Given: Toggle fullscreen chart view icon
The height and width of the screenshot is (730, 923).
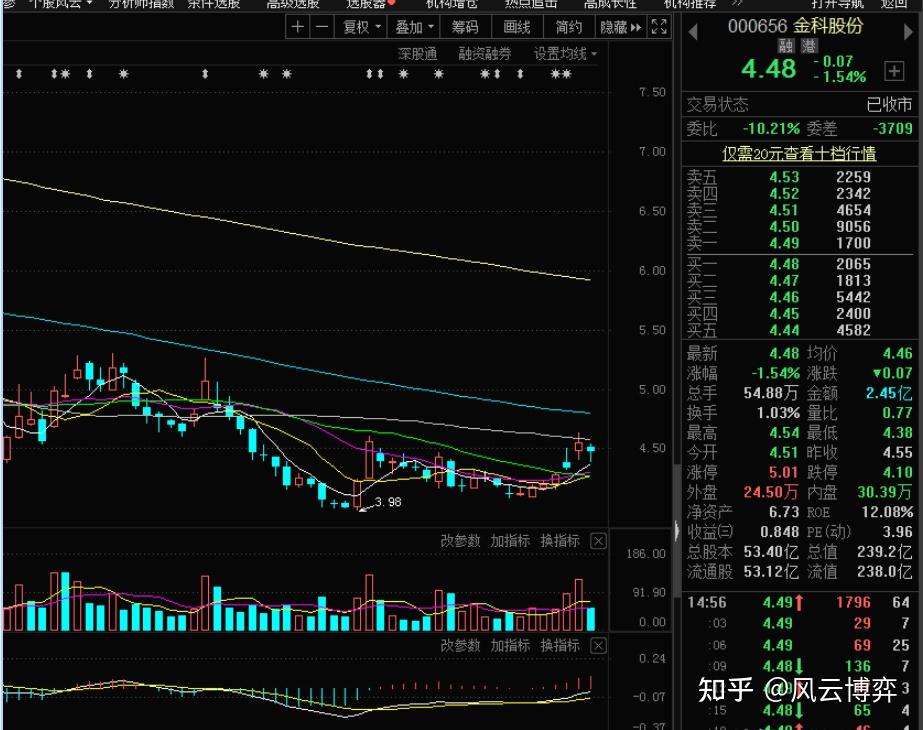Looking at the screenshot, I should (659, 27).
